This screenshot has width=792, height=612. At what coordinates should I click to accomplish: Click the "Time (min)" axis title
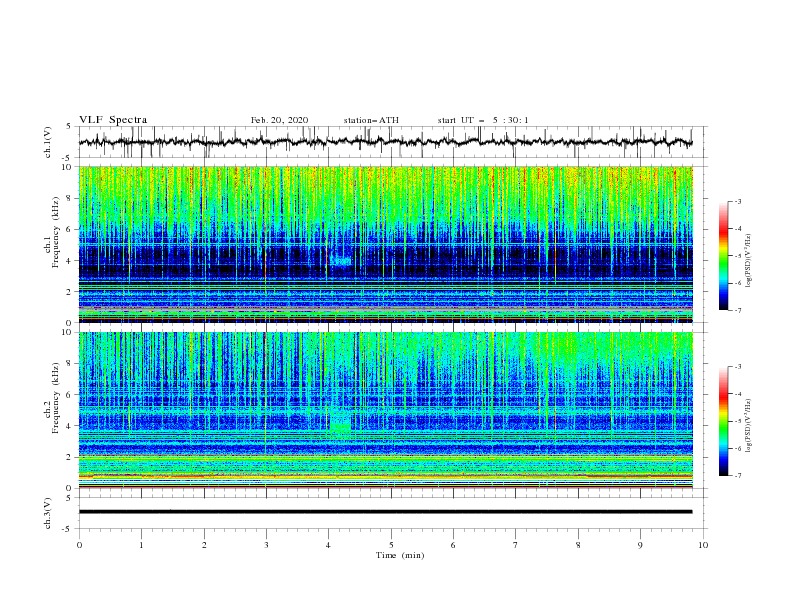click(400, 555)
